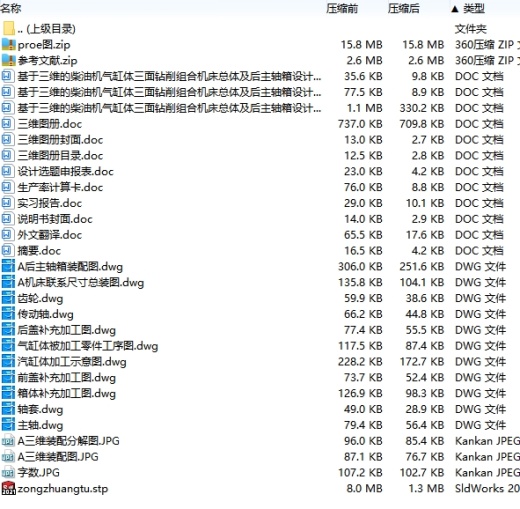520x509 pixels.
Task: Select the A三维装配图.JPG file name
Action: tap(58, 457)
